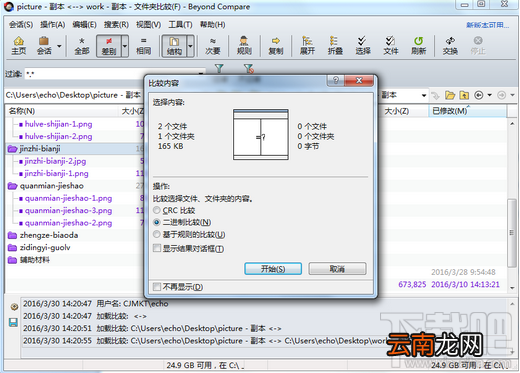The height and width of the screenshot is (373, 520).
Task: Close the compare contents (比较内容) dialog
Action: [x=359, y=80]
